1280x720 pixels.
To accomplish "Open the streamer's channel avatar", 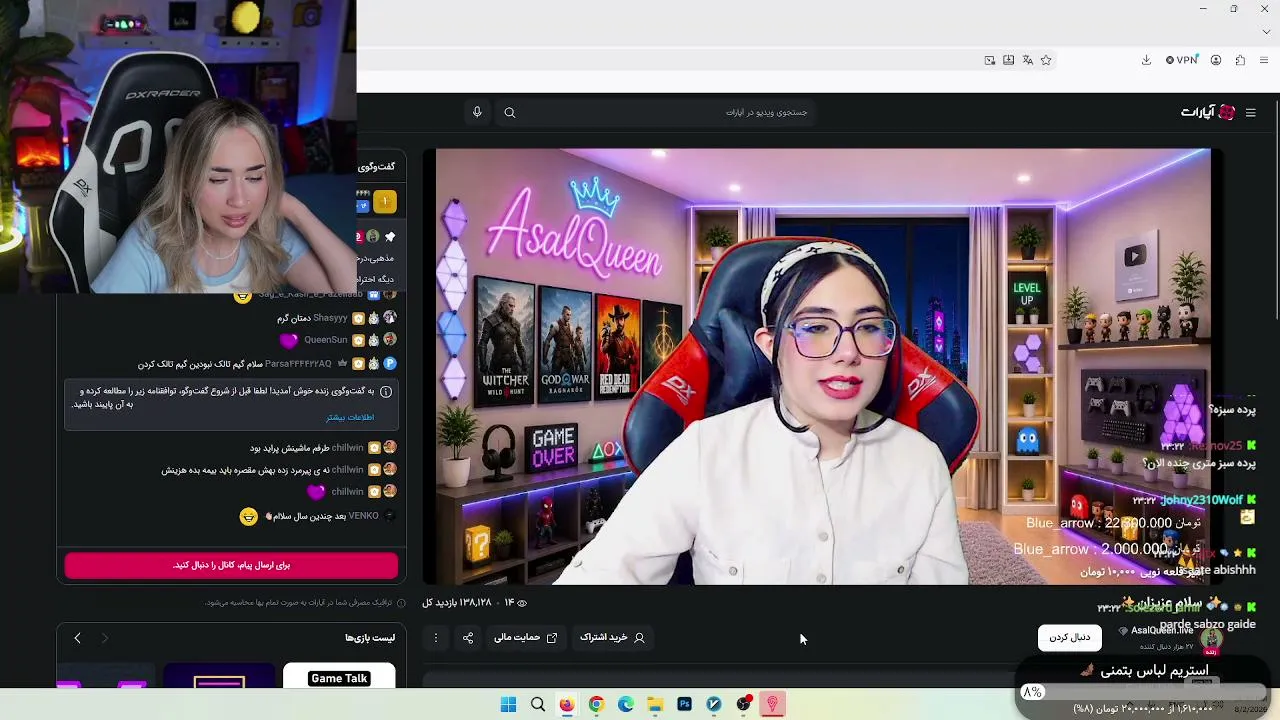I will 1211,637.
